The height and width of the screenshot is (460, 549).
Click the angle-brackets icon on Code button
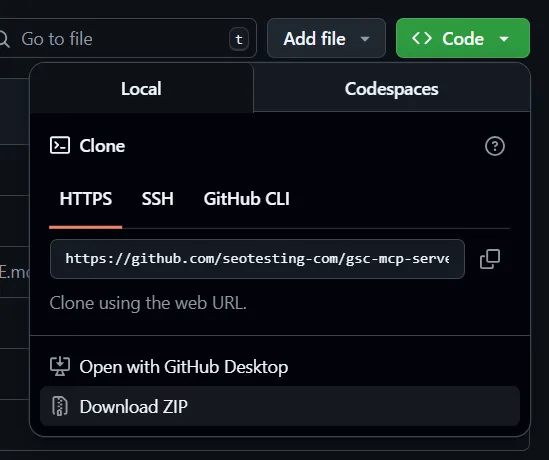coord(422,38)
